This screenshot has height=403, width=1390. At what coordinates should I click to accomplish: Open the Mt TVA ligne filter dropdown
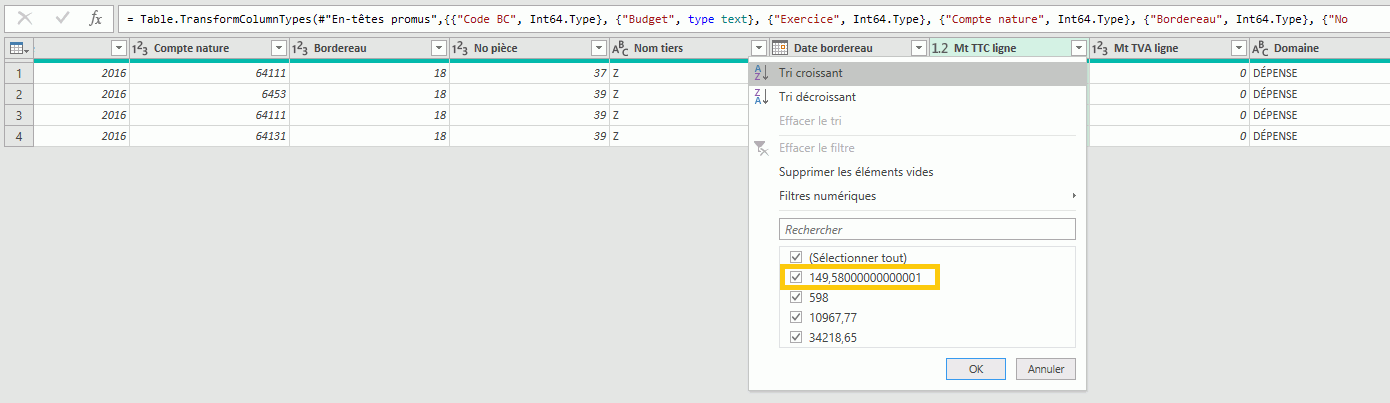(x=1238, y=48)
